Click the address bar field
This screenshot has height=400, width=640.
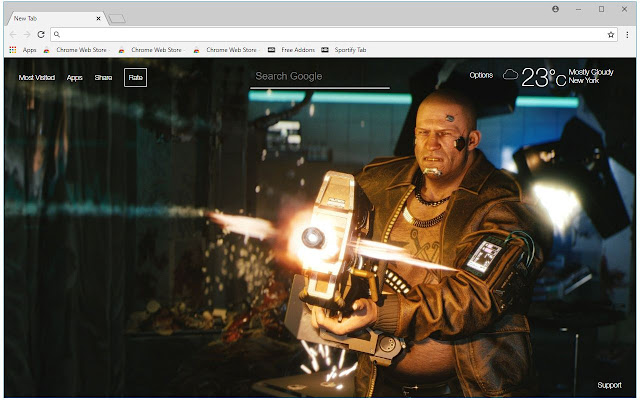[x=333, y=35]
